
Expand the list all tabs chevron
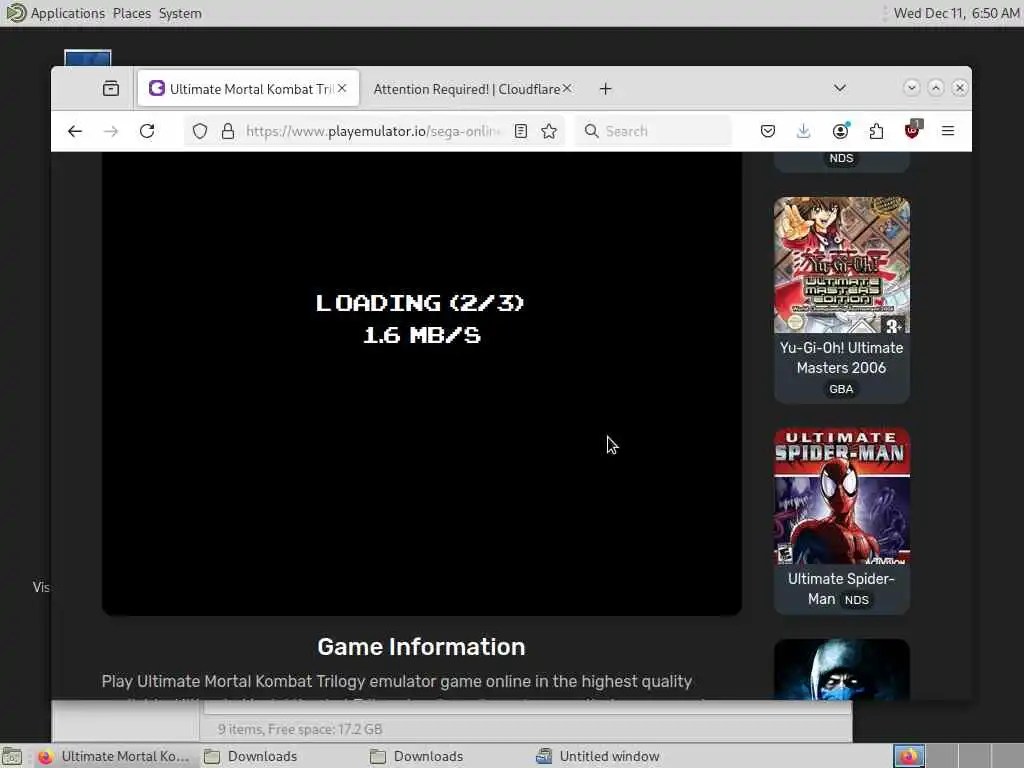[840, 88]
